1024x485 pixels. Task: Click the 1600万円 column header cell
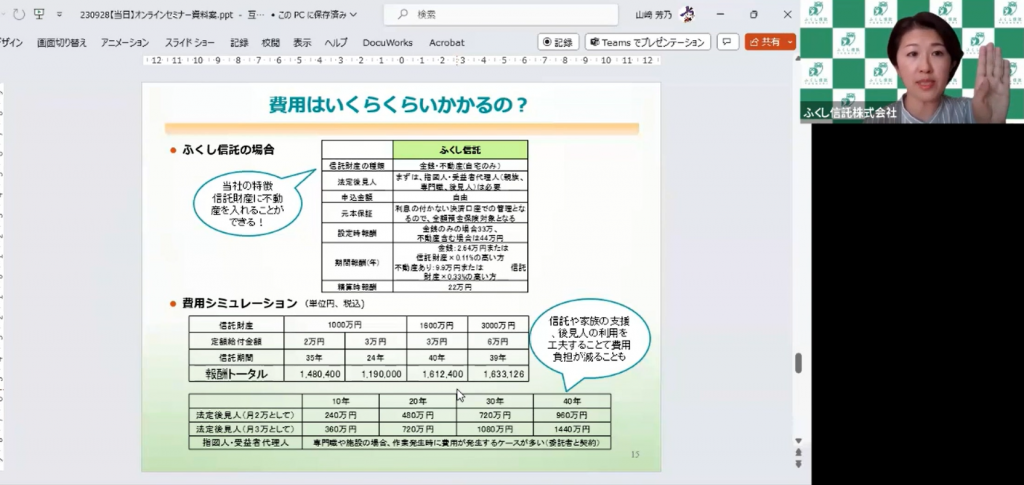437,324
